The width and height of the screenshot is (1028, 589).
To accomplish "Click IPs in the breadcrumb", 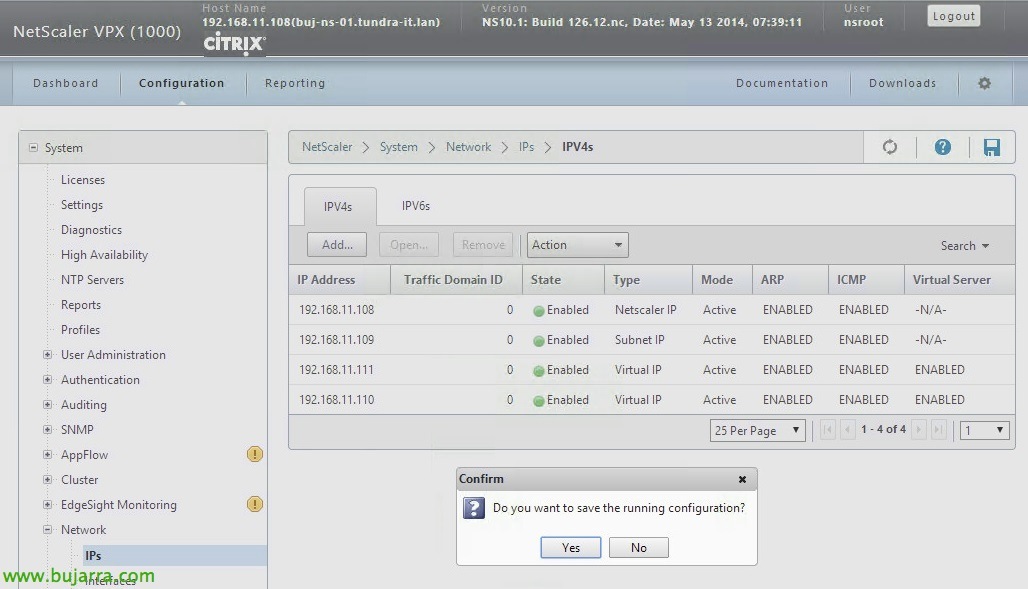I will [x=526, y=147].
